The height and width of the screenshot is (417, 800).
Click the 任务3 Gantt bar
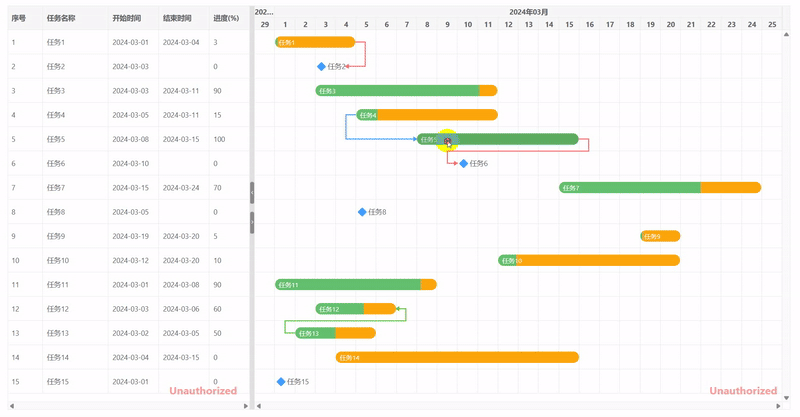[x=406, y=91]
